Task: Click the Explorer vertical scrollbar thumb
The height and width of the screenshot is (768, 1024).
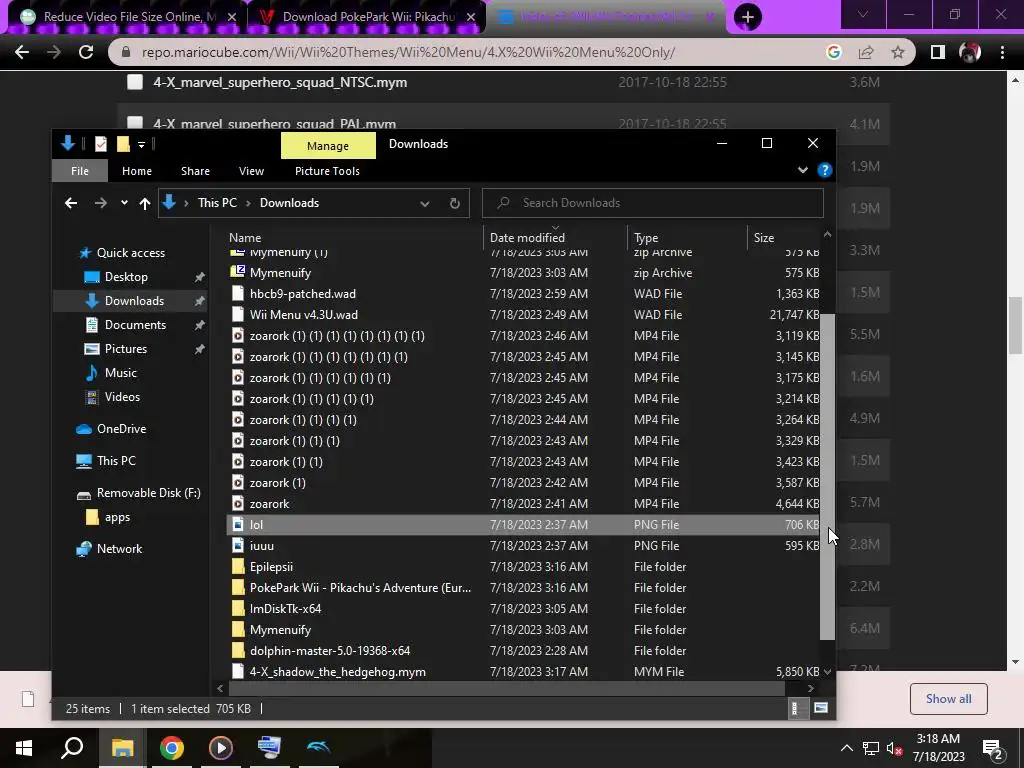Action: pos(827,477)
